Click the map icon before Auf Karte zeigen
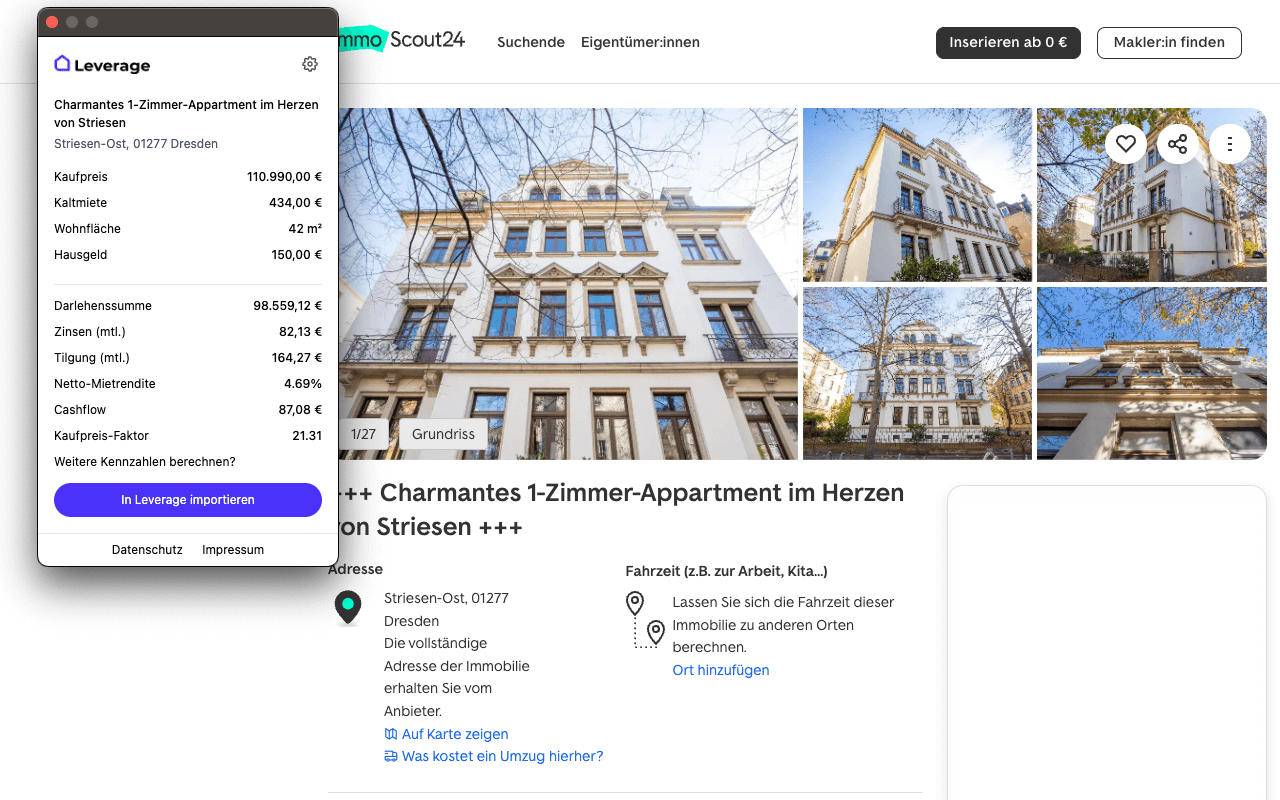The height and width of the screenshot is (800, 1280). tap(389, 733)
